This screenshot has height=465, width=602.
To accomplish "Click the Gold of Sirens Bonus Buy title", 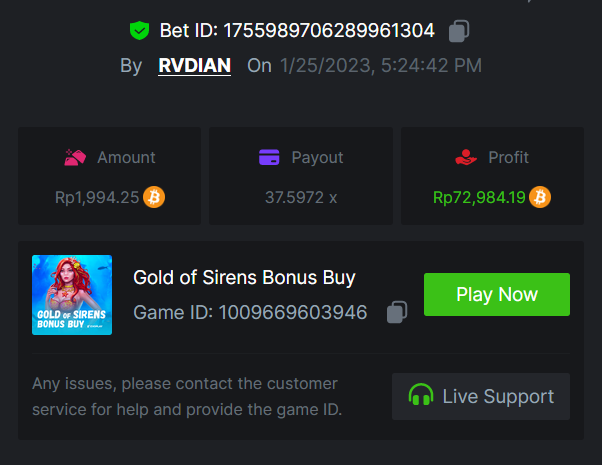I will (244, 278).
